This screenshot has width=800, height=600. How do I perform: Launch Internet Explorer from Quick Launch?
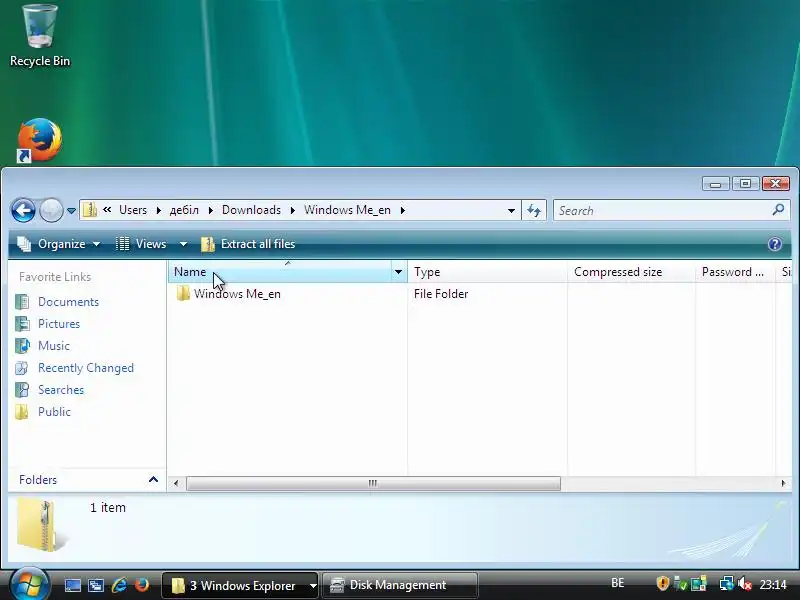coord(119,585)
